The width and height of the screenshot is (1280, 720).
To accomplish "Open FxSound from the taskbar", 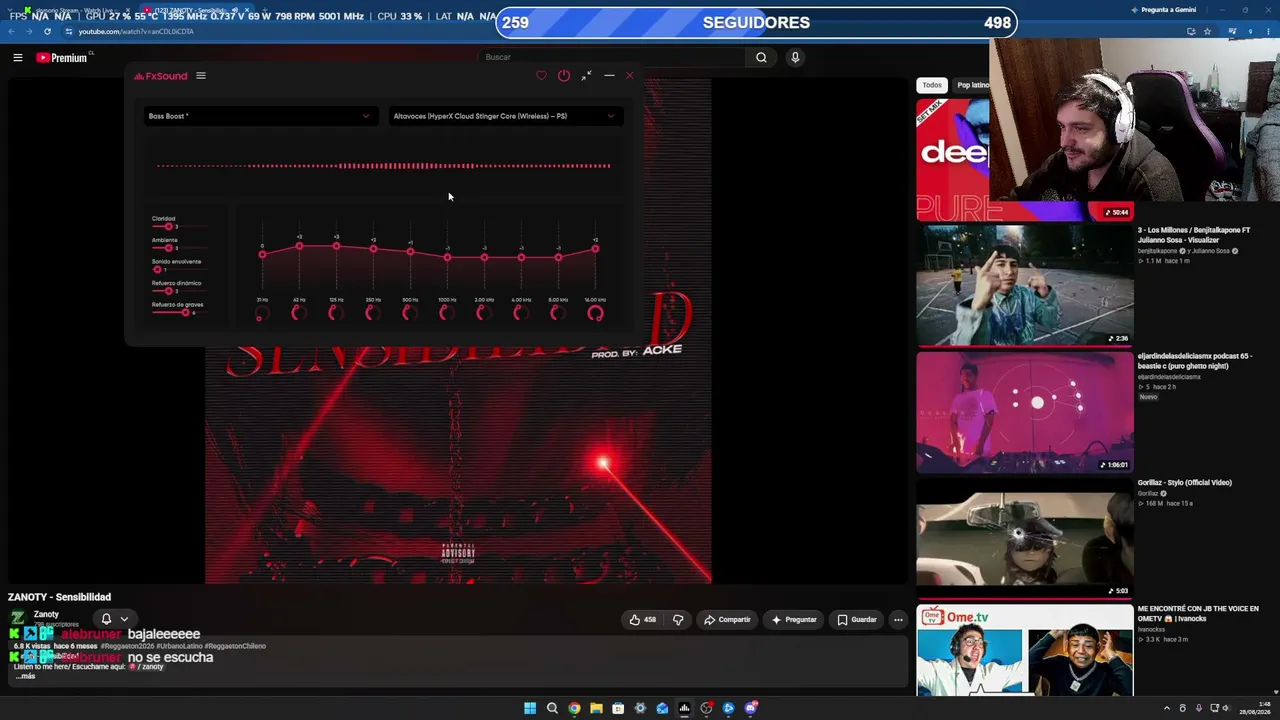I will pos(684,708).
